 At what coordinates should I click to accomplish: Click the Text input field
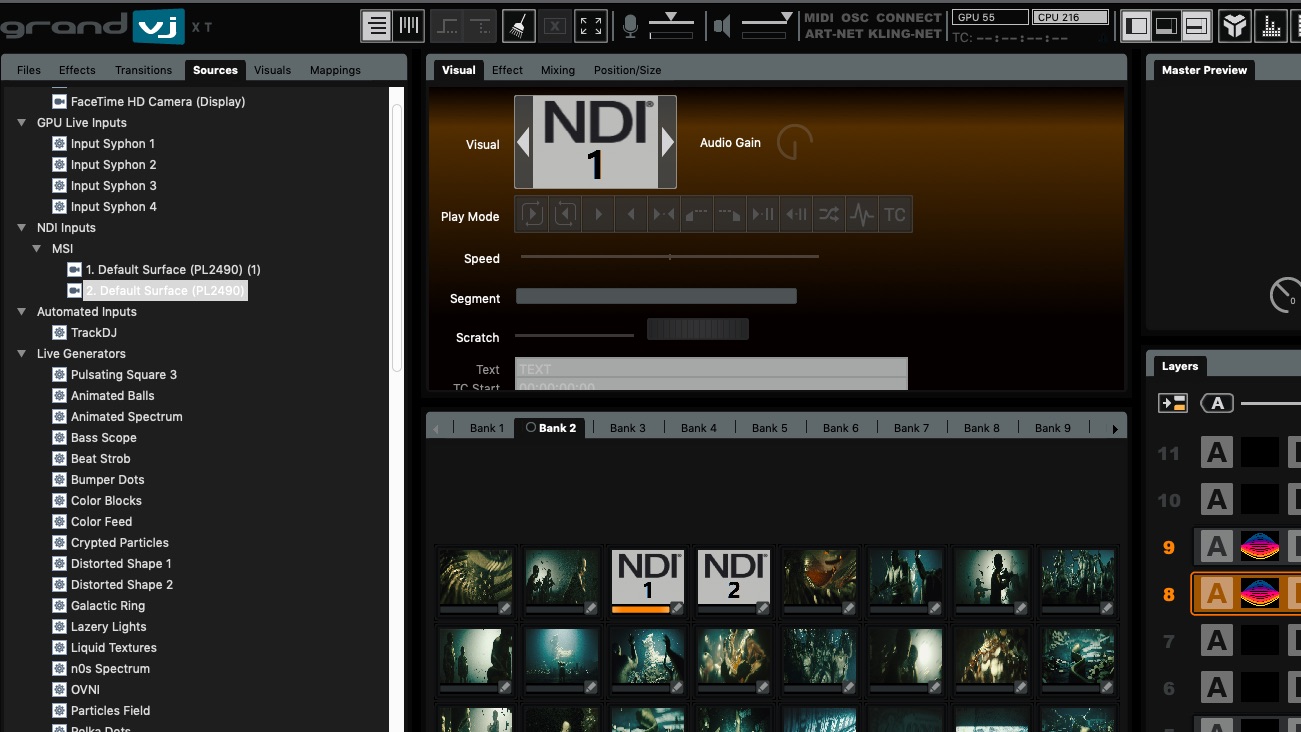pos(711,369)
